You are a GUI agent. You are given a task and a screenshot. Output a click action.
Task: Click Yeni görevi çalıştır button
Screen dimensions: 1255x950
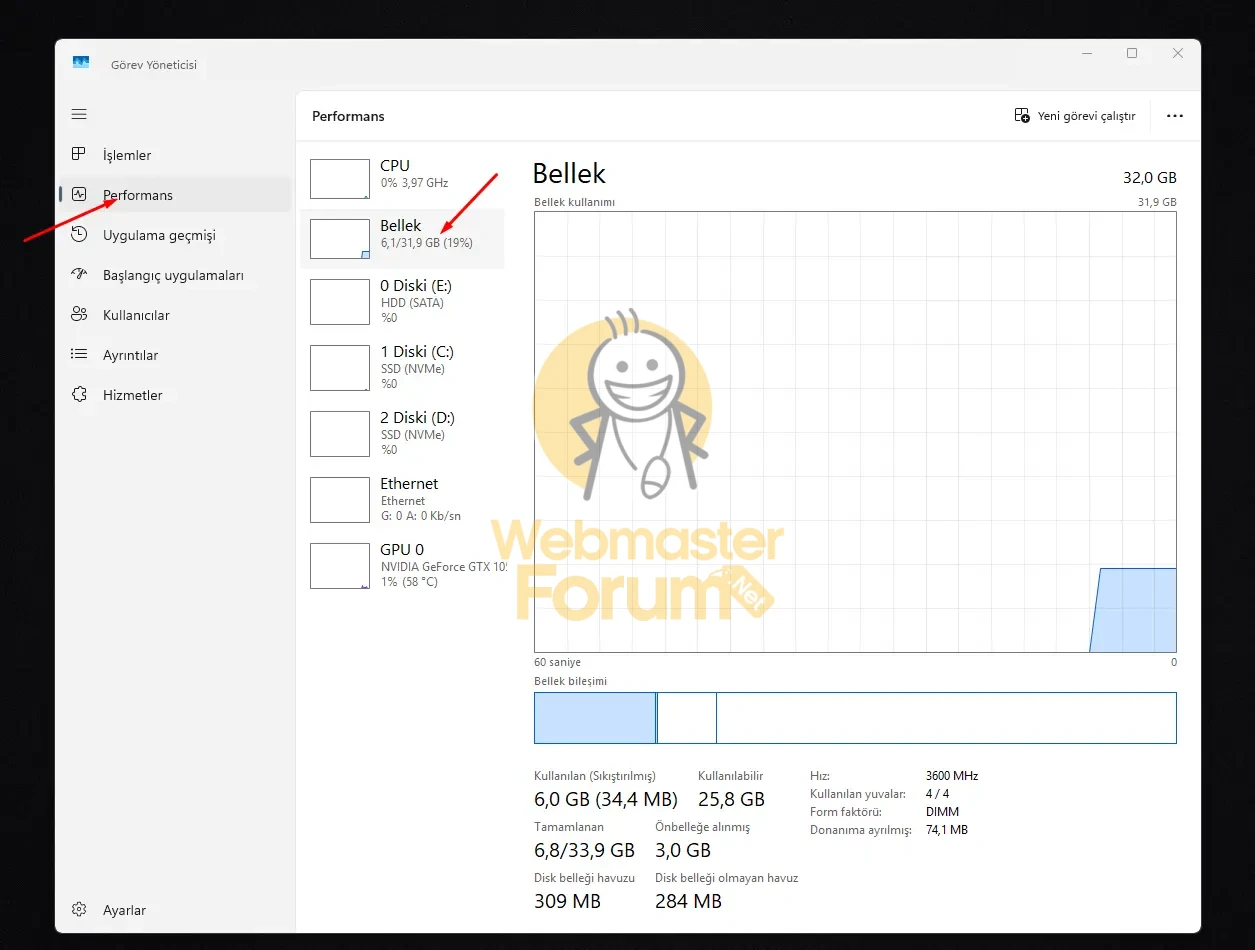click(x=1075, y=116)
